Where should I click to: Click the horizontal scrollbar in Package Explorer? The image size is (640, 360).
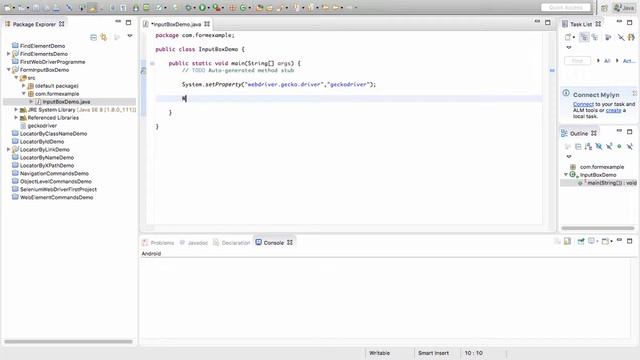point(69,341)
